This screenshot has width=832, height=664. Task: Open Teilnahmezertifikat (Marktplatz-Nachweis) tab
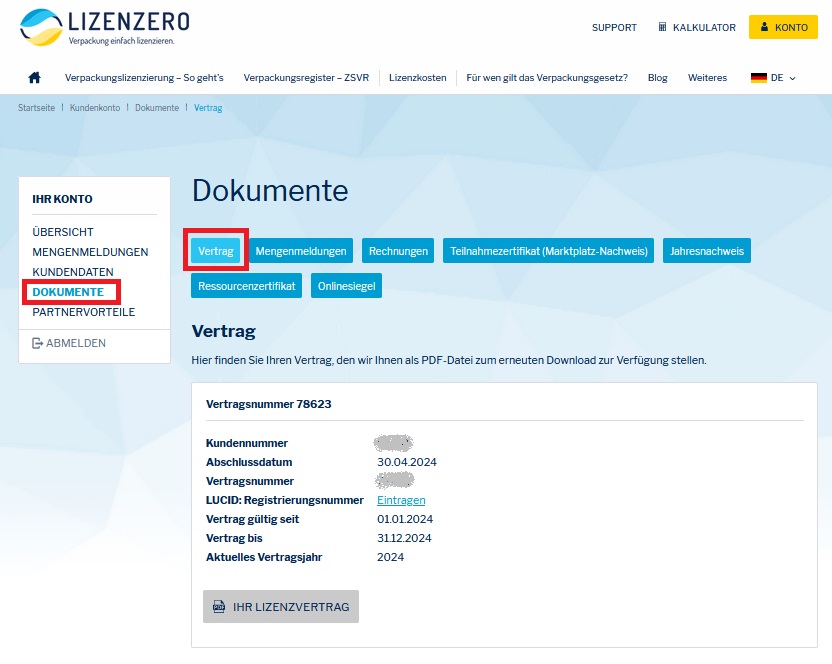[x=549, y=251]
